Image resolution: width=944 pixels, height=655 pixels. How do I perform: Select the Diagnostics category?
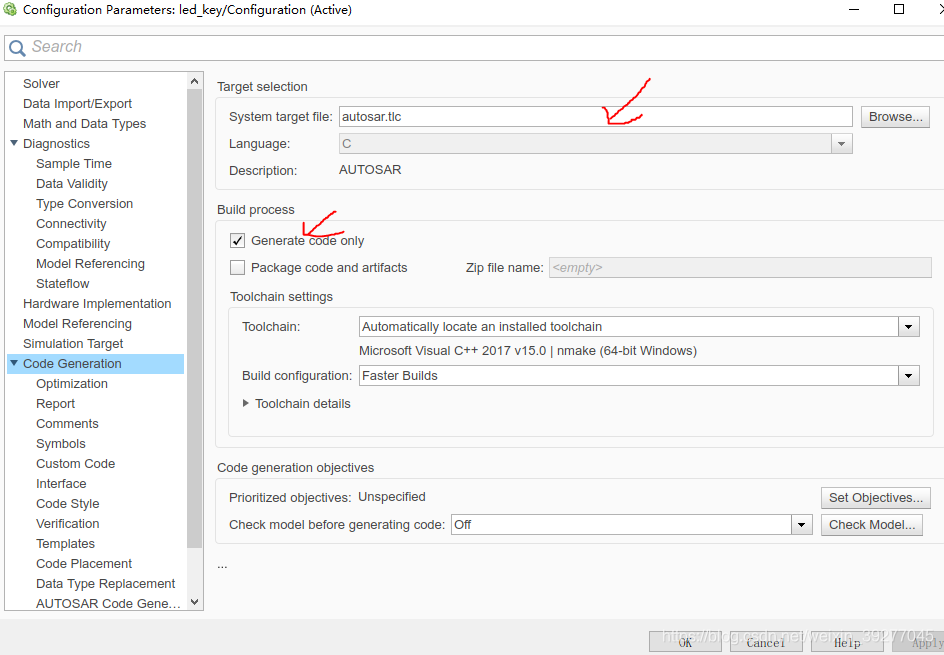coord(56,143)
